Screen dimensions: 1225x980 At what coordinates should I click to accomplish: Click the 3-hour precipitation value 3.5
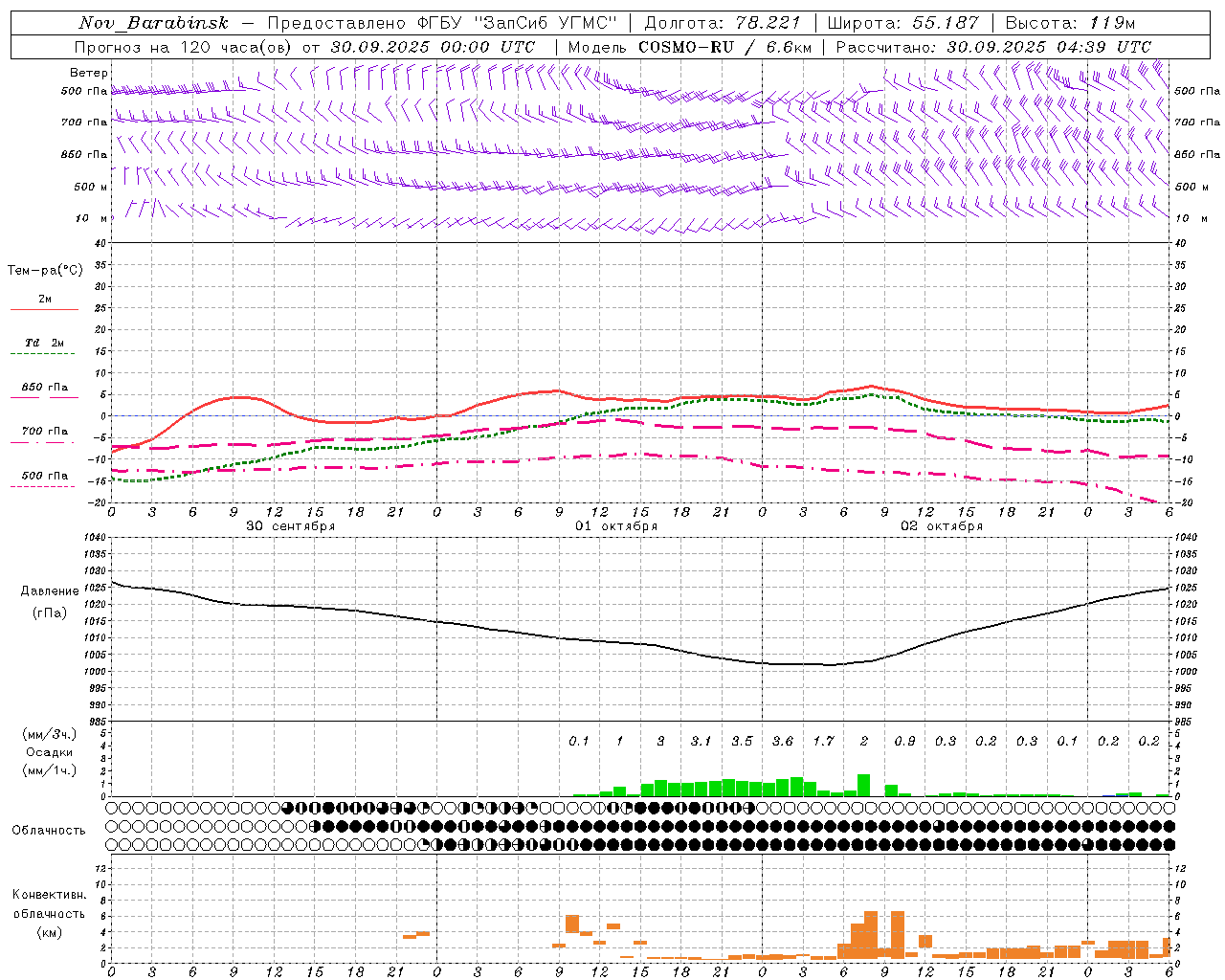(742, 742)
